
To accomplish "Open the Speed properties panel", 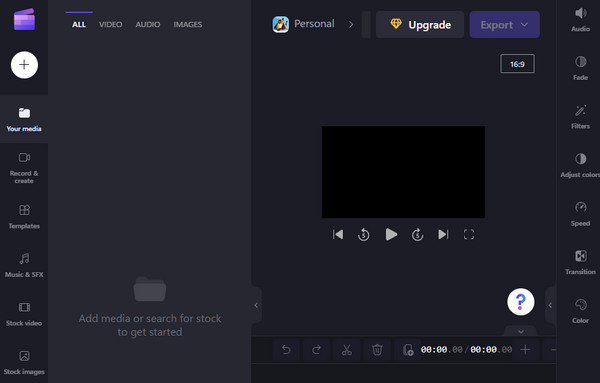I will pos(580,214).
